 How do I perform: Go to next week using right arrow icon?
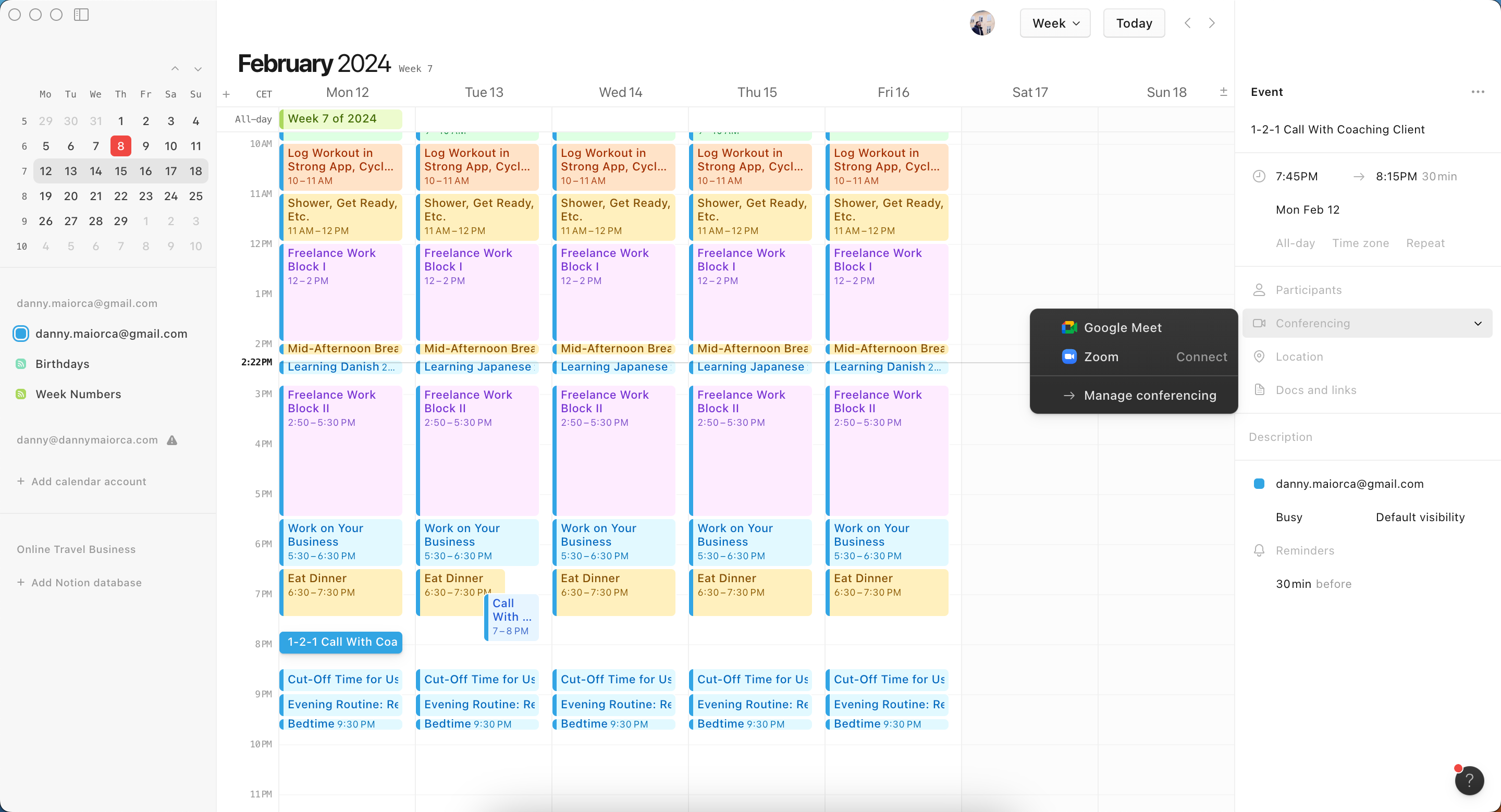(1212, 23)
